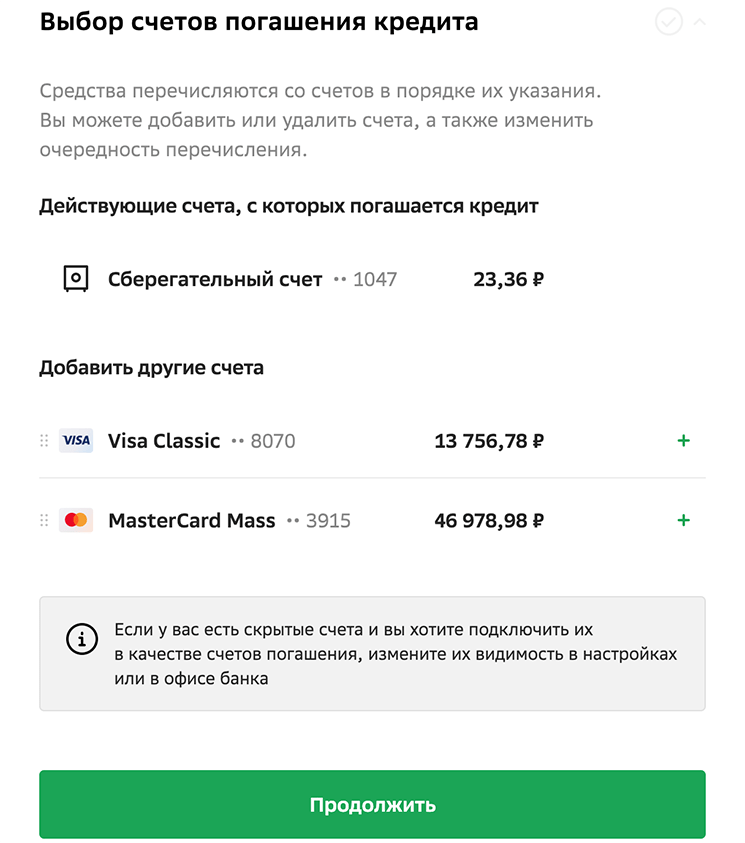
Task: Grab the Visa Classic drag handle
Action: coord(44,441)
